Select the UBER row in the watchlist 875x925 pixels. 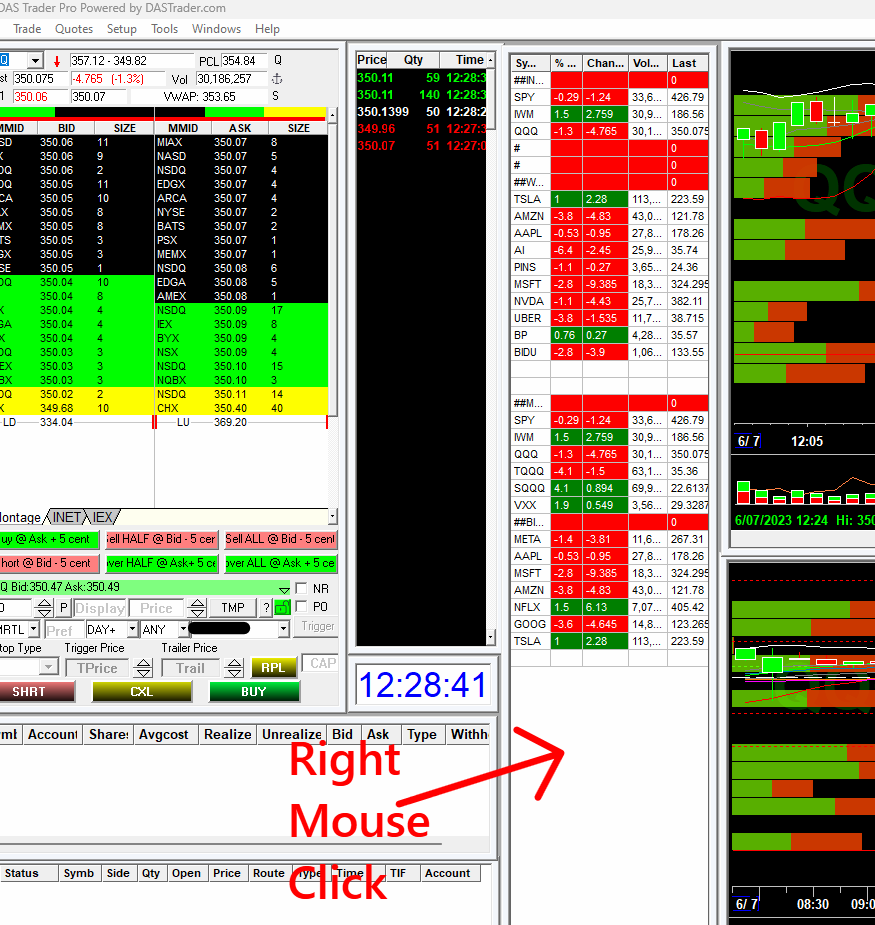tap(609, 319)
